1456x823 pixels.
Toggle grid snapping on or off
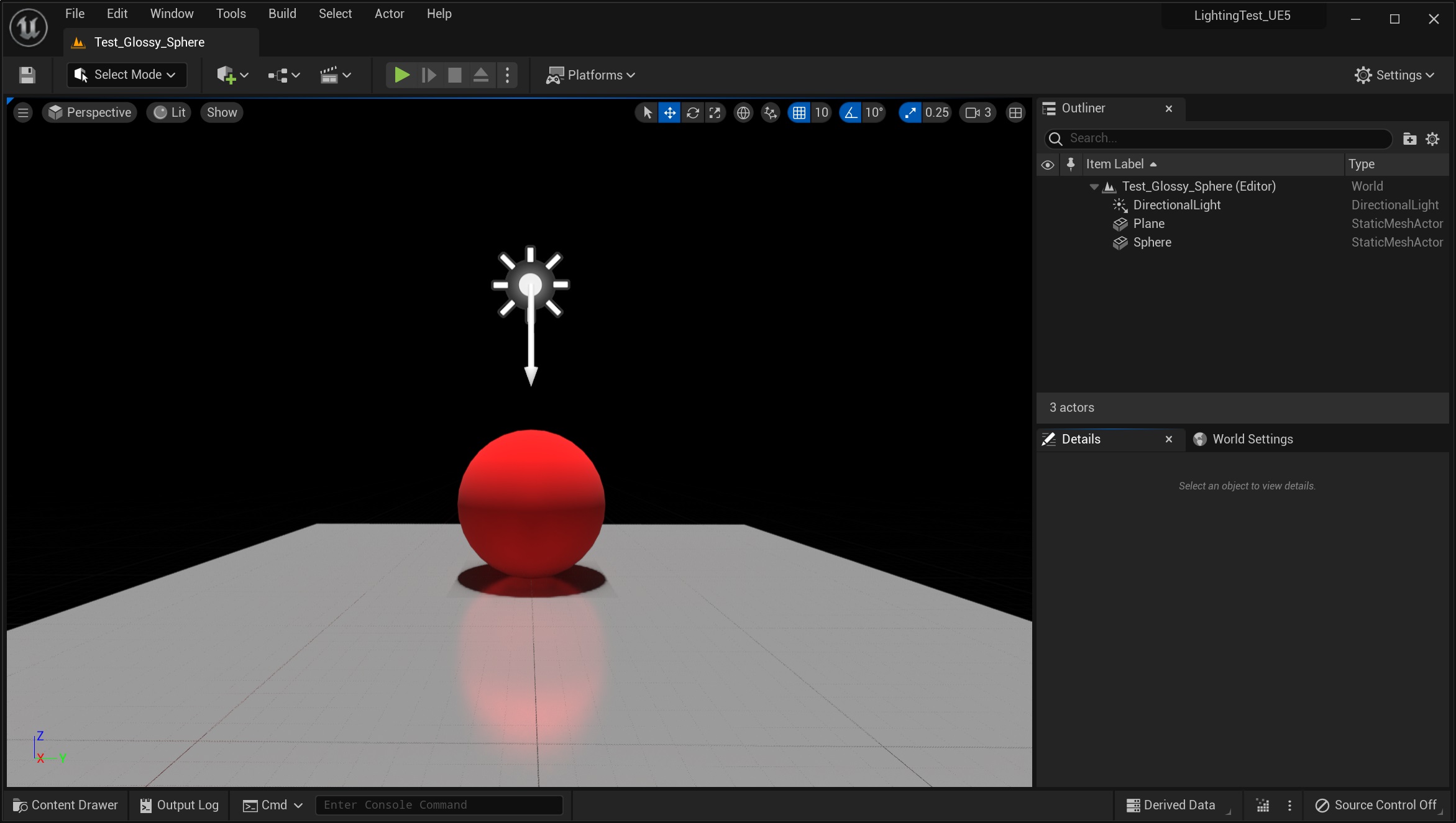(x=799, y=112)
